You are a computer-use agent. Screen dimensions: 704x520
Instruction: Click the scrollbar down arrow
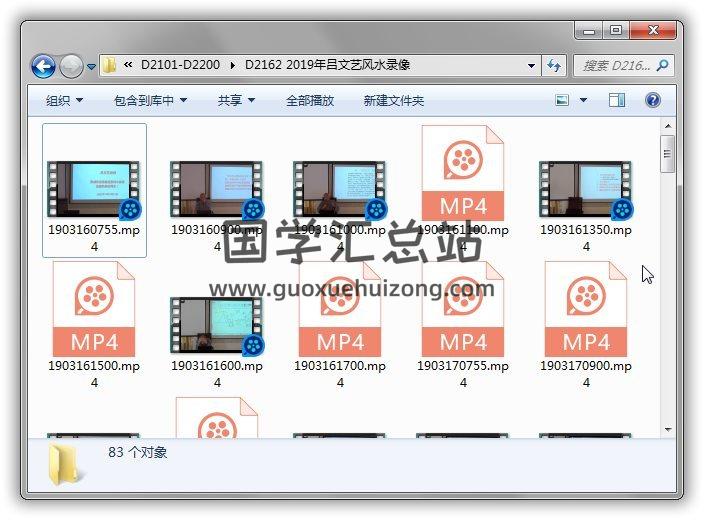pos(668,430)
